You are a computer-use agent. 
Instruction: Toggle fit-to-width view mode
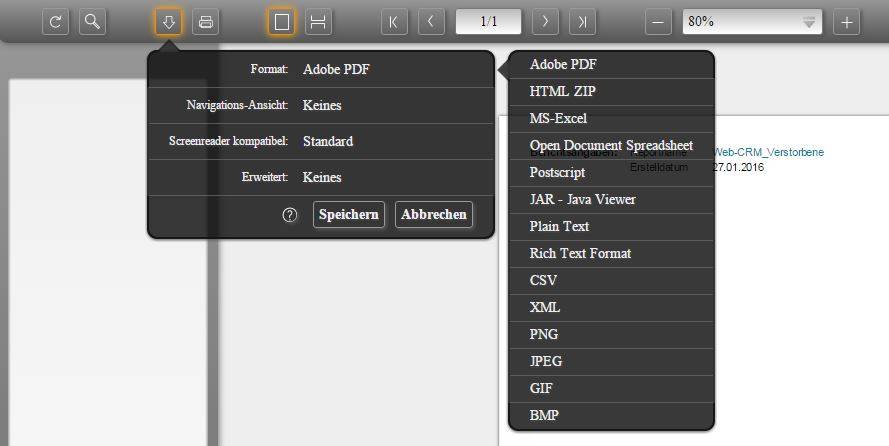pyautogui.click(x=319, y=22)
